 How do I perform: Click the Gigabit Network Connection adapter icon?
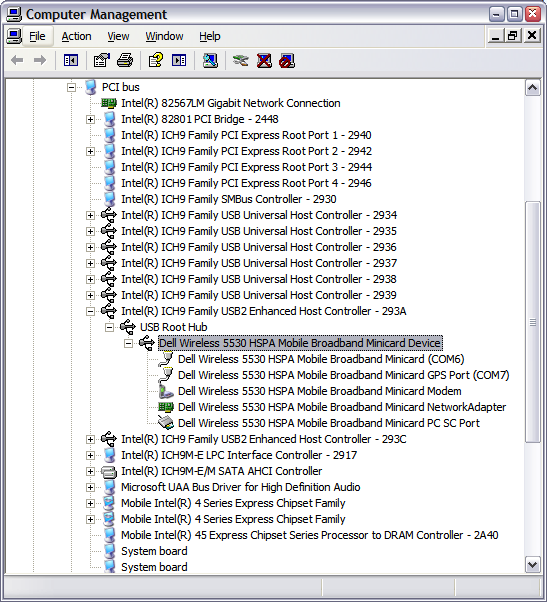click(109, 103)
